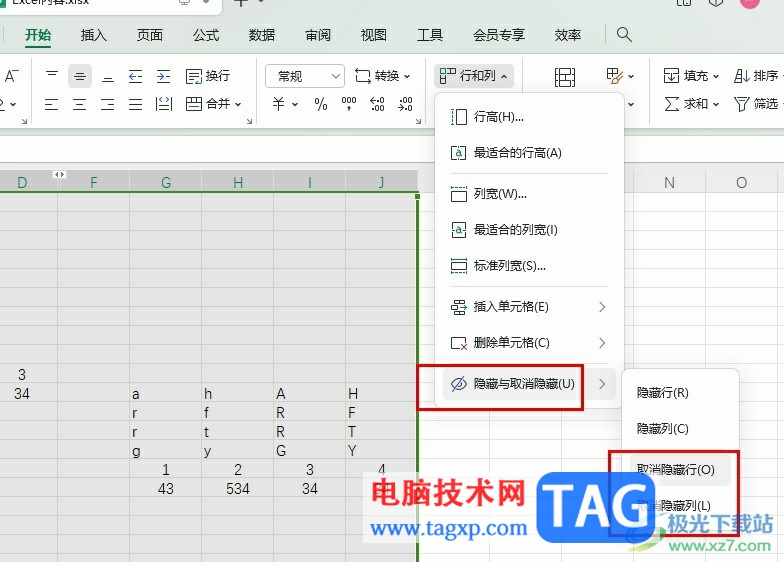Click the worksheet freeze panes icon
784x562 pixels.
pos(565,77)
